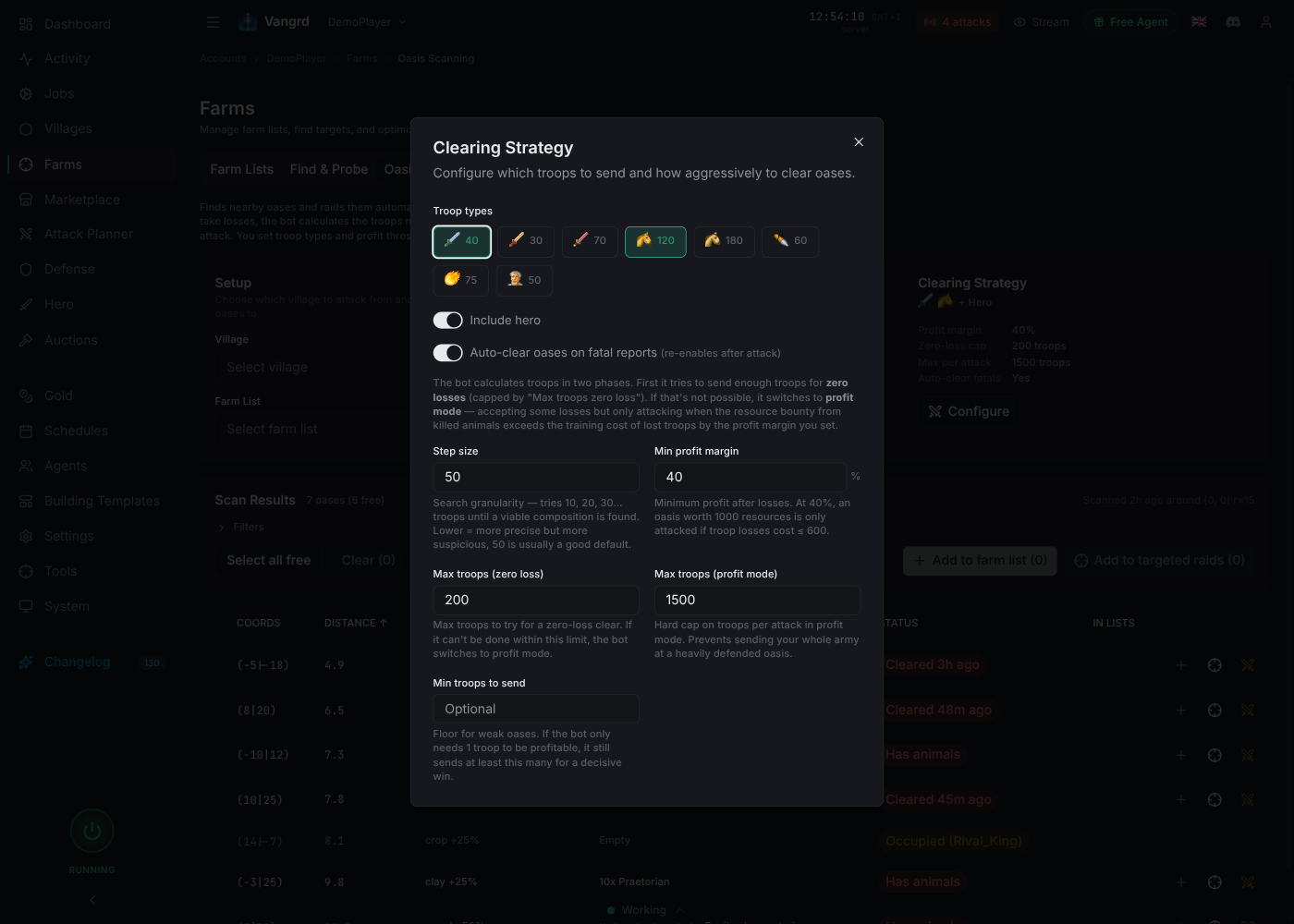This screenshot has width=1294, height=924.
Task: Select the Attack Planner icon in sidebar
Action: pos(27,234)
